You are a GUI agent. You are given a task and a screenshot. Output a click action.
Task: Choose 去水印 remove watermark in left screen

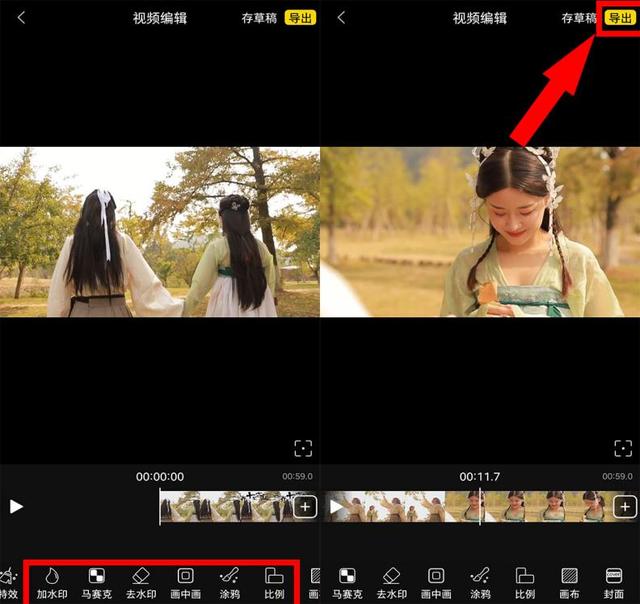coord(141,582)
